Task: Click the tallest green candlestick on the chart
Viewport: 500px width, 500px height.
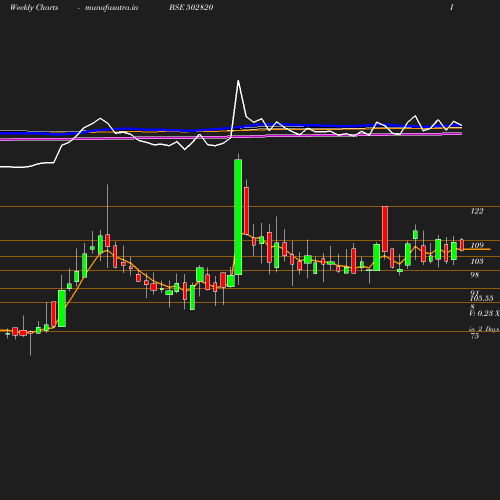Action: coord(238,217)
